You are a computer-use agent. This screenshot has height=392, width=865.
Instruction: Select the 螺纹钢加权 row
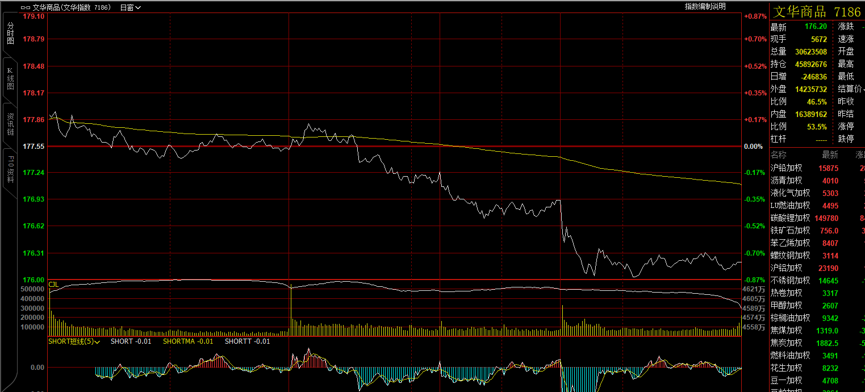(x=818, y=255)
